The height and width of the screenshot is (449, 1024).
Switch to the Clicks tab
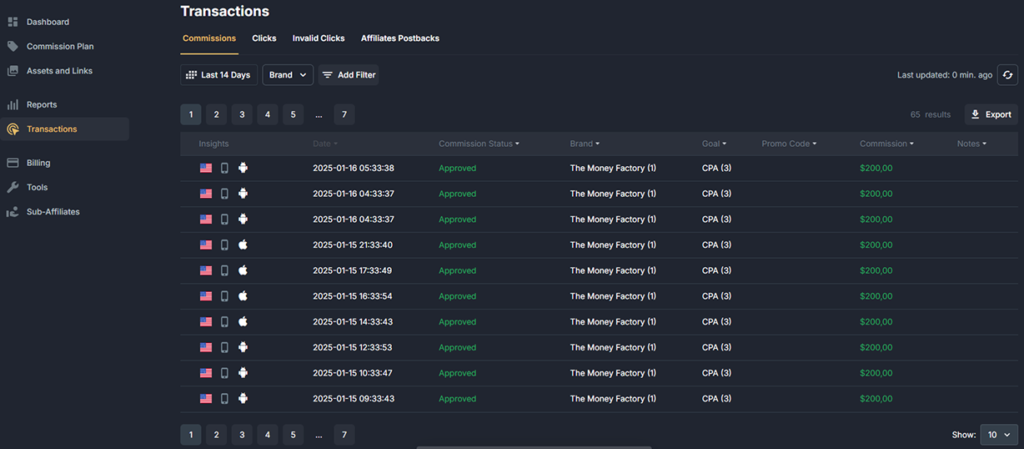click(264, 38)
